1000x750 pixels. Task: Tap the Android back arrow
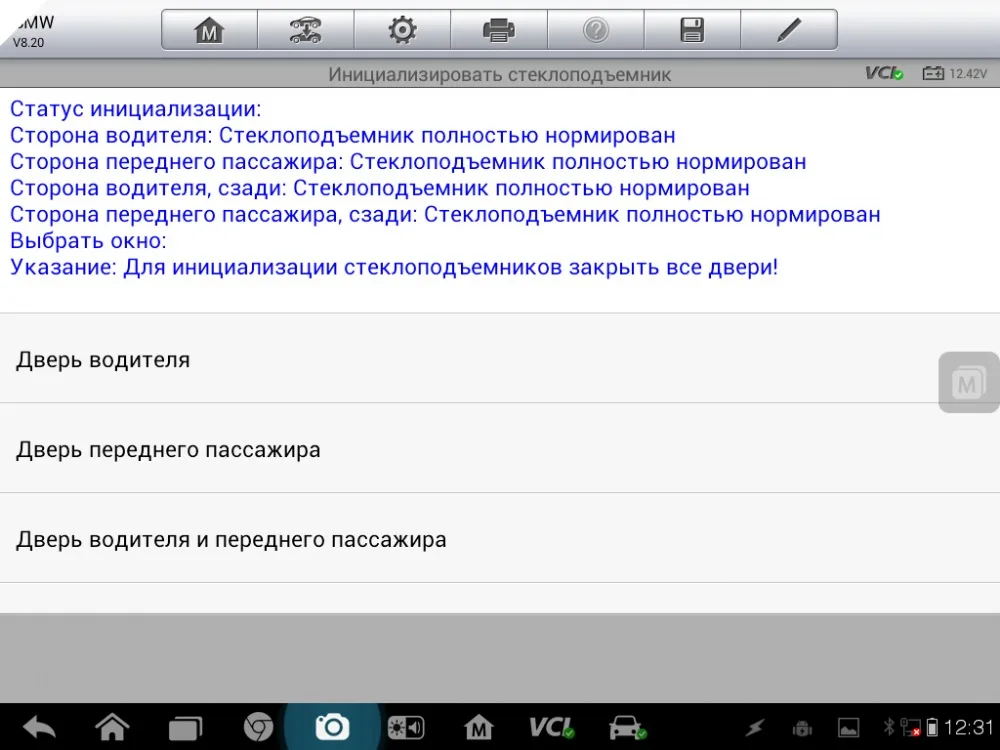pyautogui.click(x=39, y=727)
